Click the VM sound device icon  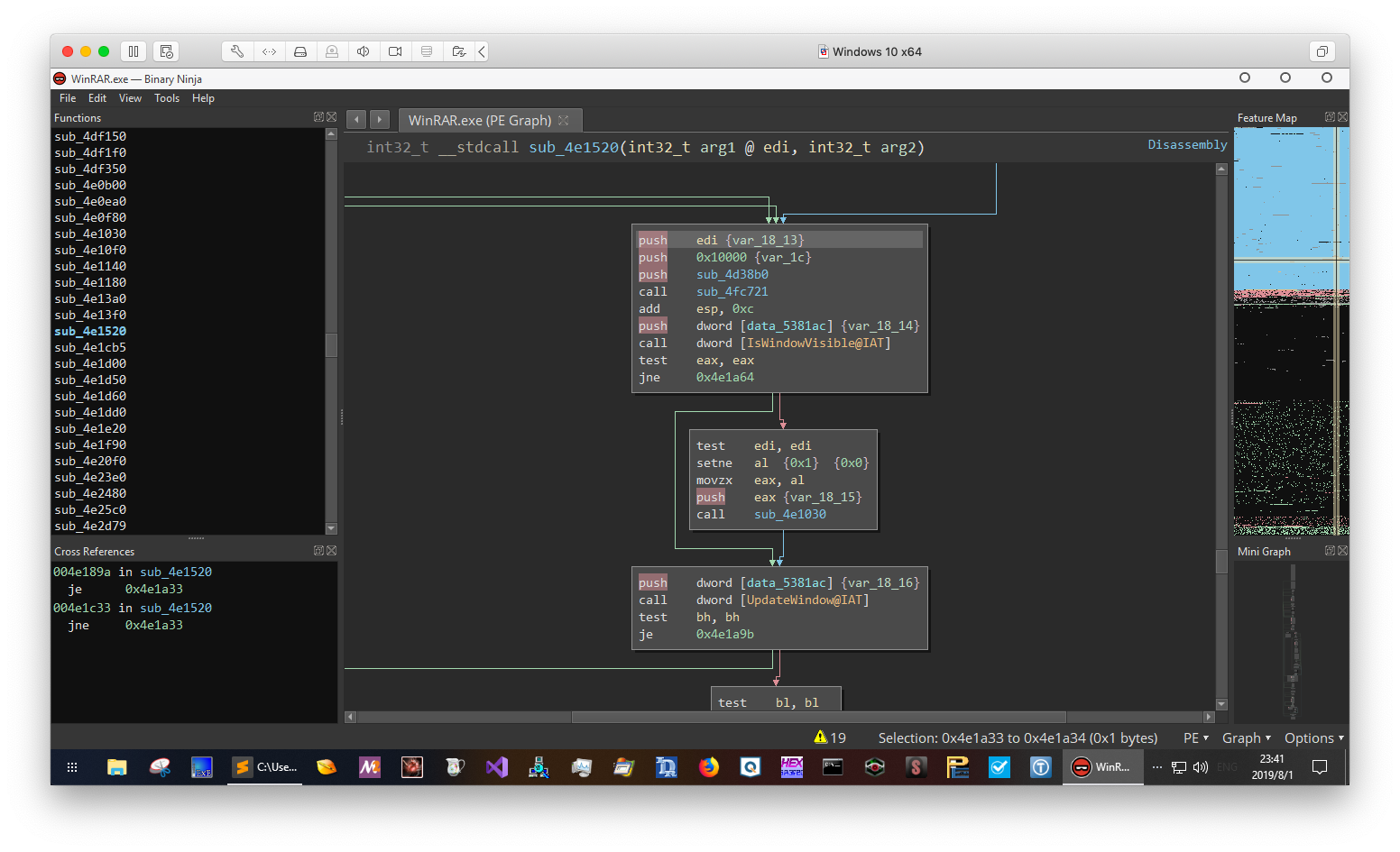[x=364, y=51]
